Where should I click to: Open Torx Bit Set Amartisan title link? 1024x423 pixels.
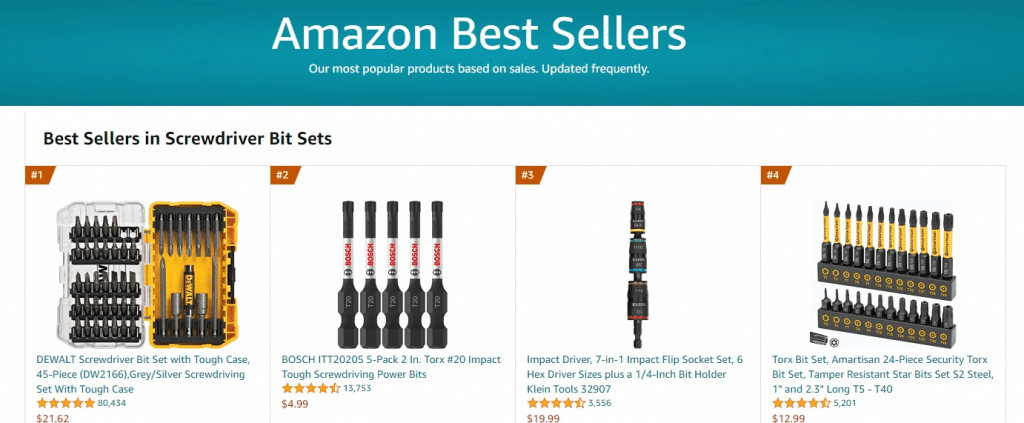(880, 374)
